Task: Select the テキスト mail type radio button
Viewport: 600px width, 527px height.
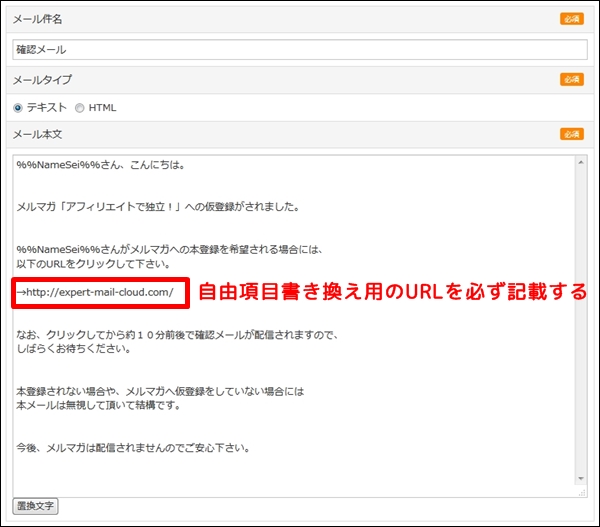Action: [x=18, y=108]
